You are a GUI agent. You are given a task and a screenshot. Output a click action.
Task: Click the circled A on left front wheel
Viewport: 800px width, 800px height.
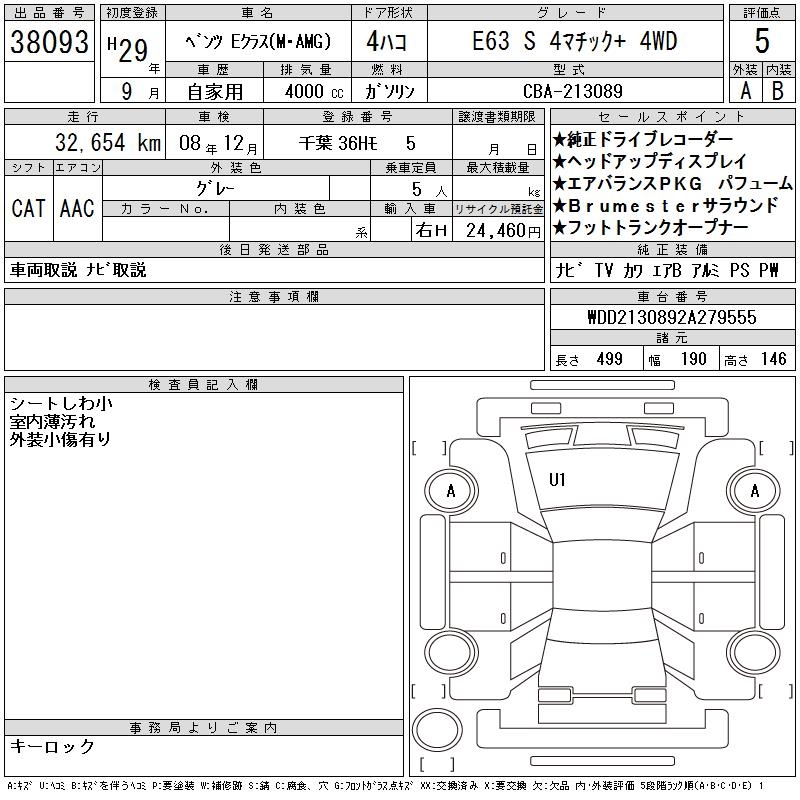[x=451, y=491]
